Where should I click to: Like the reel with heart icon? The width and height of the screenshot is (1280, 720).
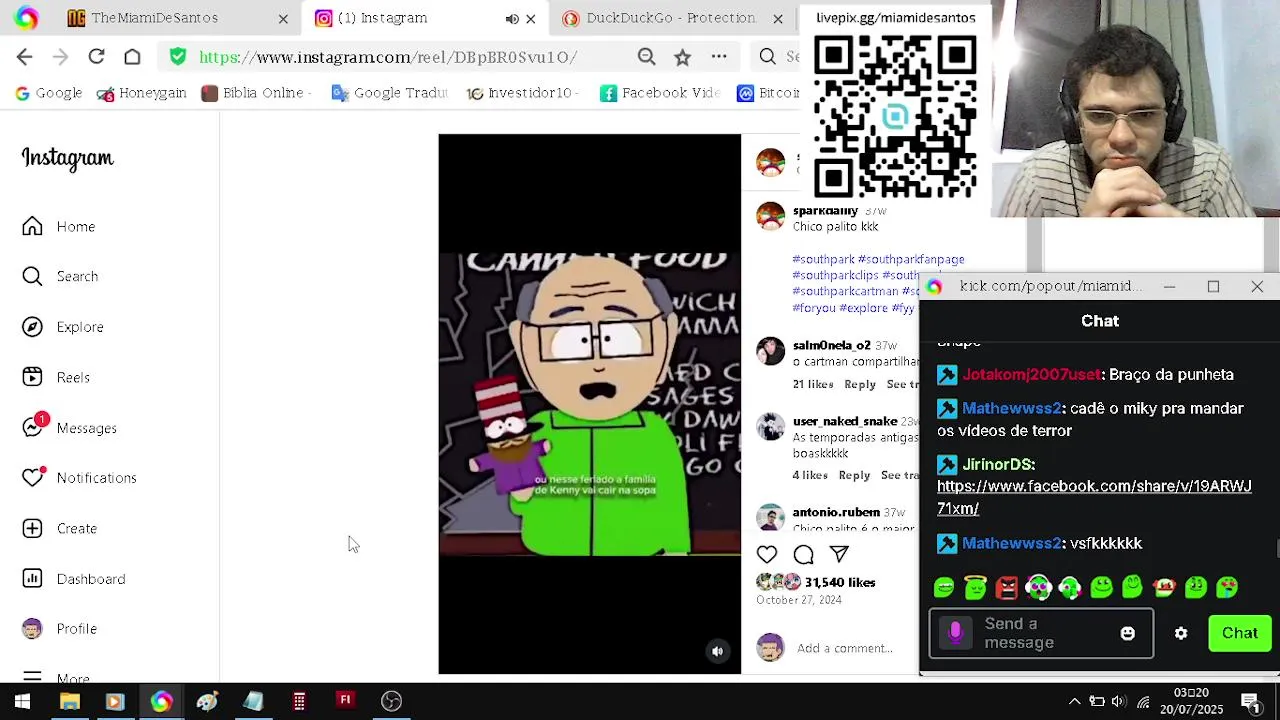coord(767,554)
